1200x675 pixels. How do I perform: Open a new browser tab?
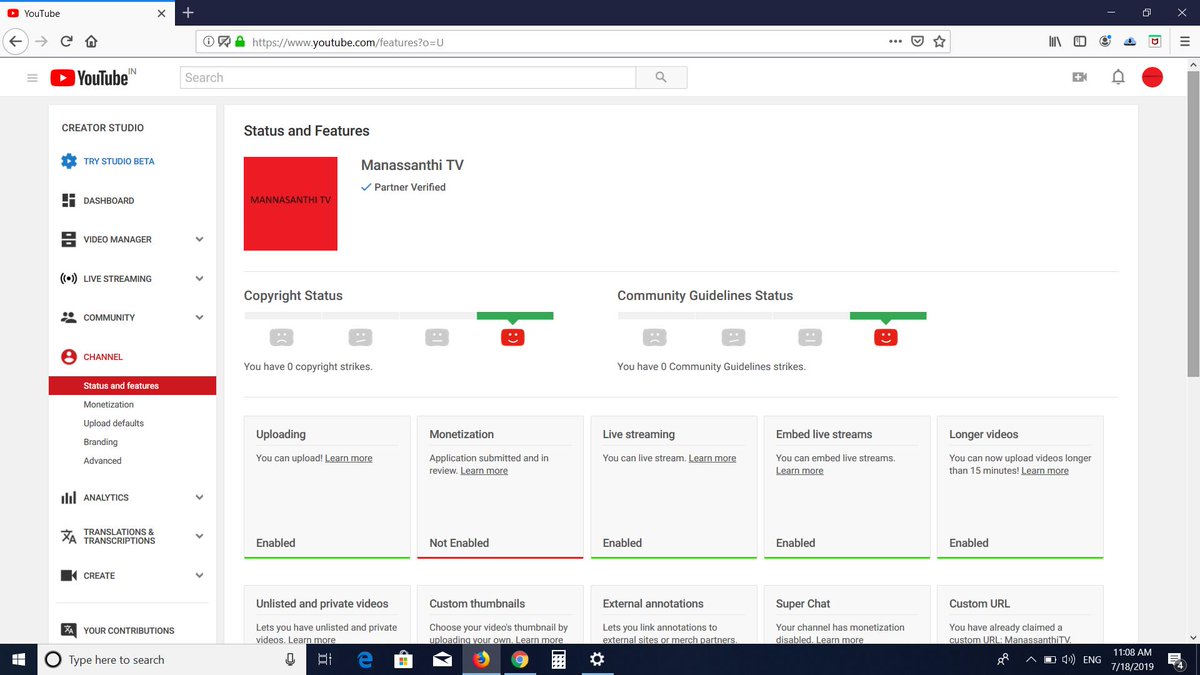coord(188,13)
